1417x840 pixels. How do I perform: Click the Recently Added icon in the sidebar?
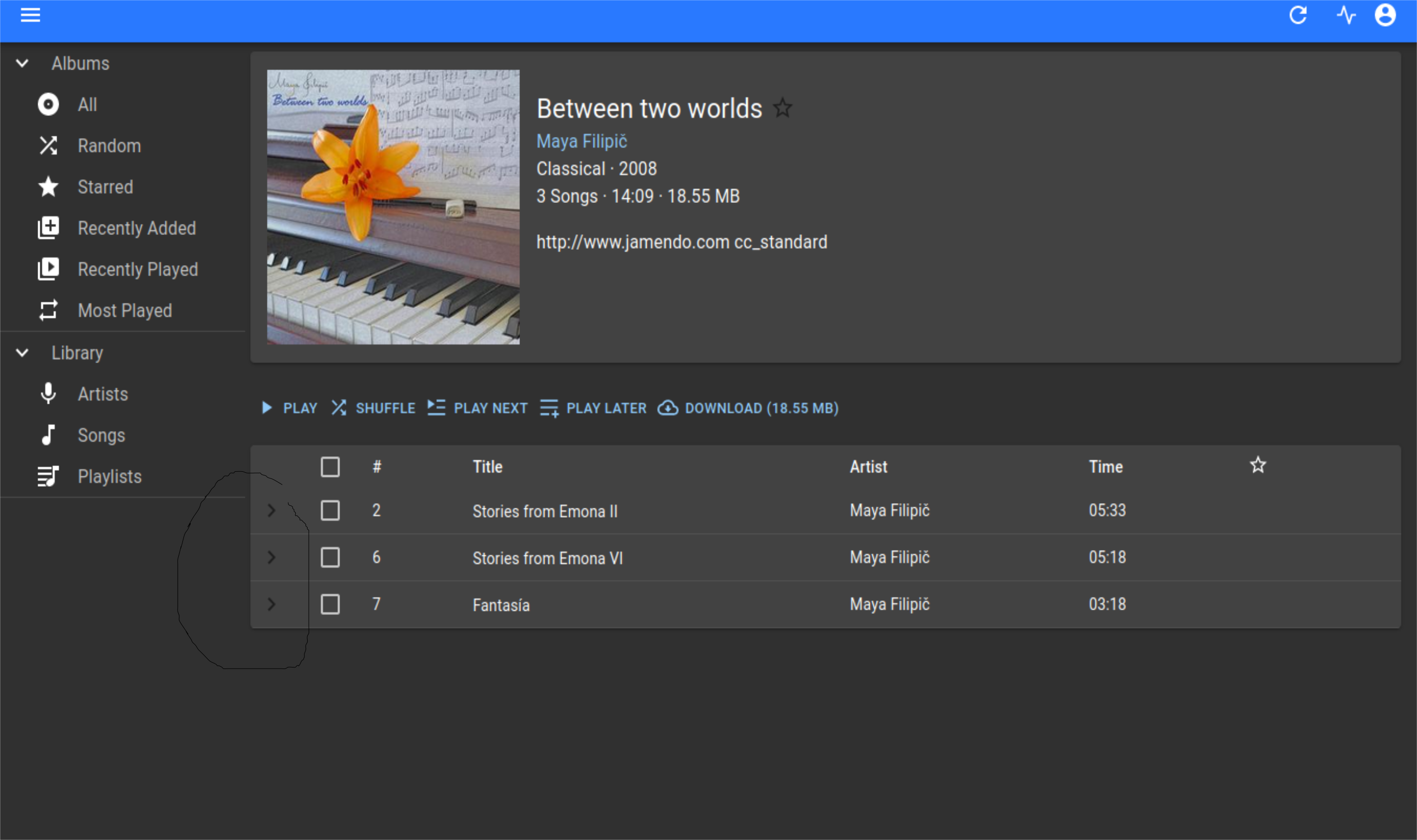pyautogui.click(x=49, y=228)
